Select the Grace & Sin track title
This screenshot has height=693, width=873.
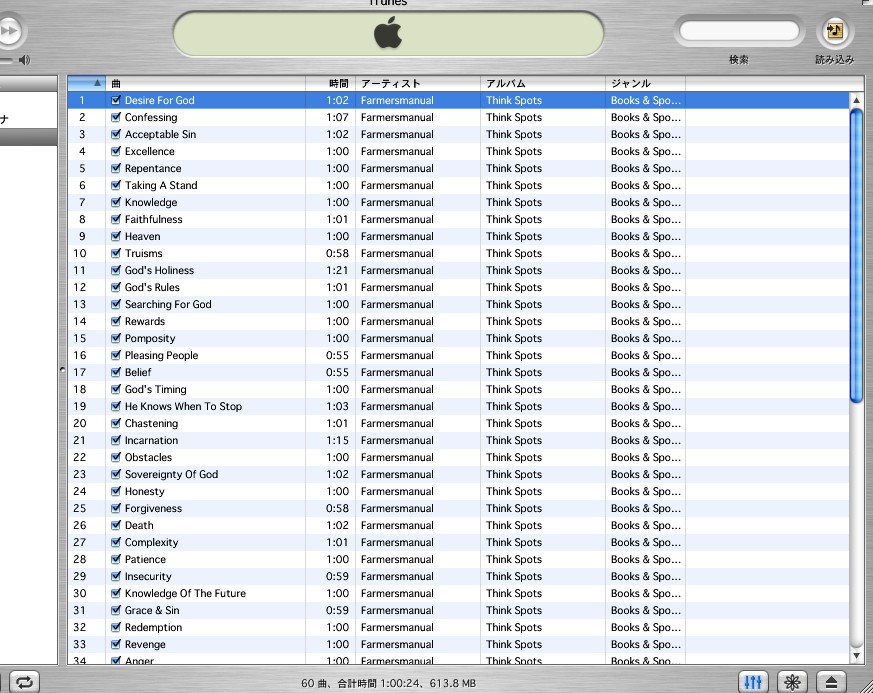point(152,610)
